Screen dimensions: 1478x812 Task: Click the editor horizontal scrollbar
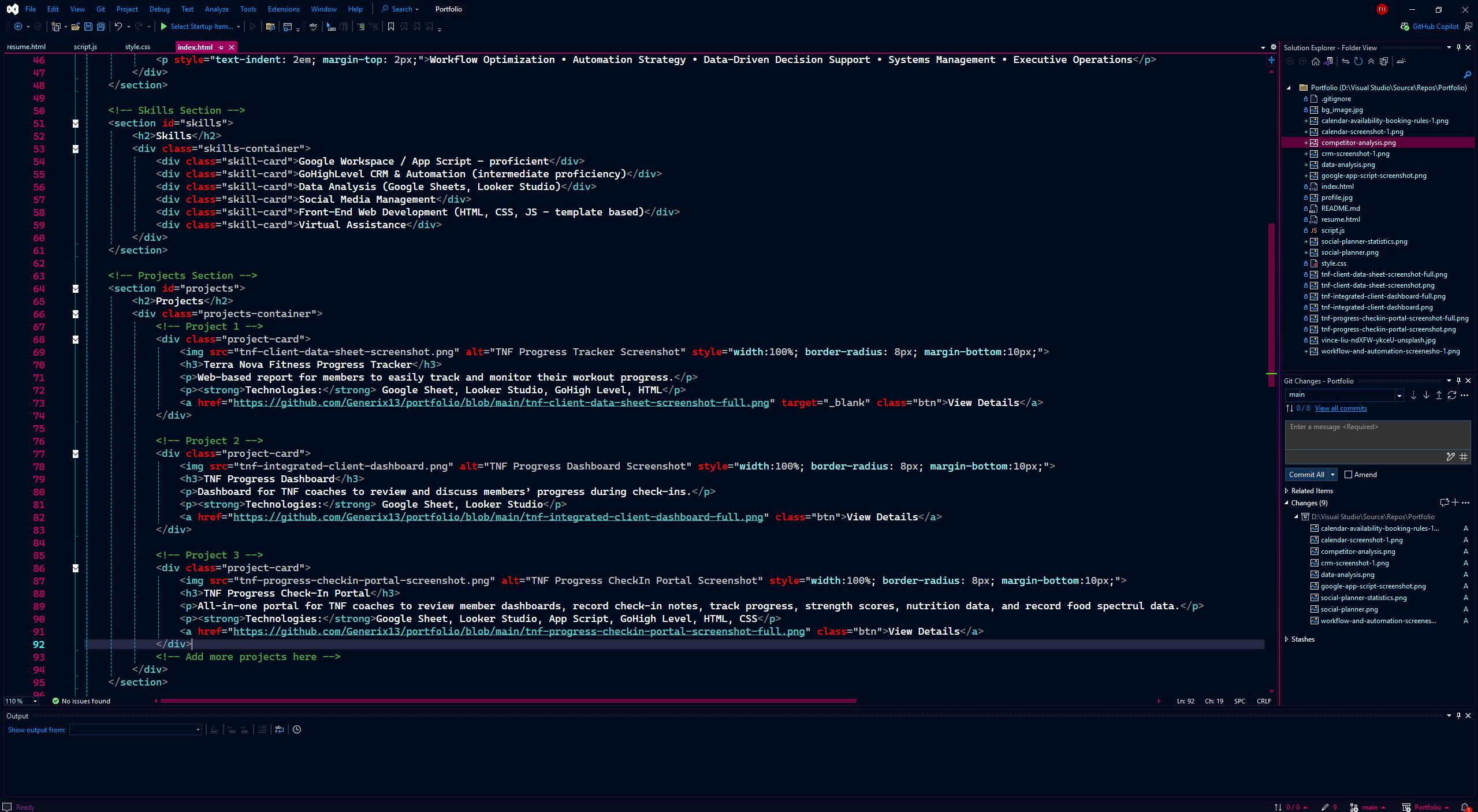click(508, 701)
